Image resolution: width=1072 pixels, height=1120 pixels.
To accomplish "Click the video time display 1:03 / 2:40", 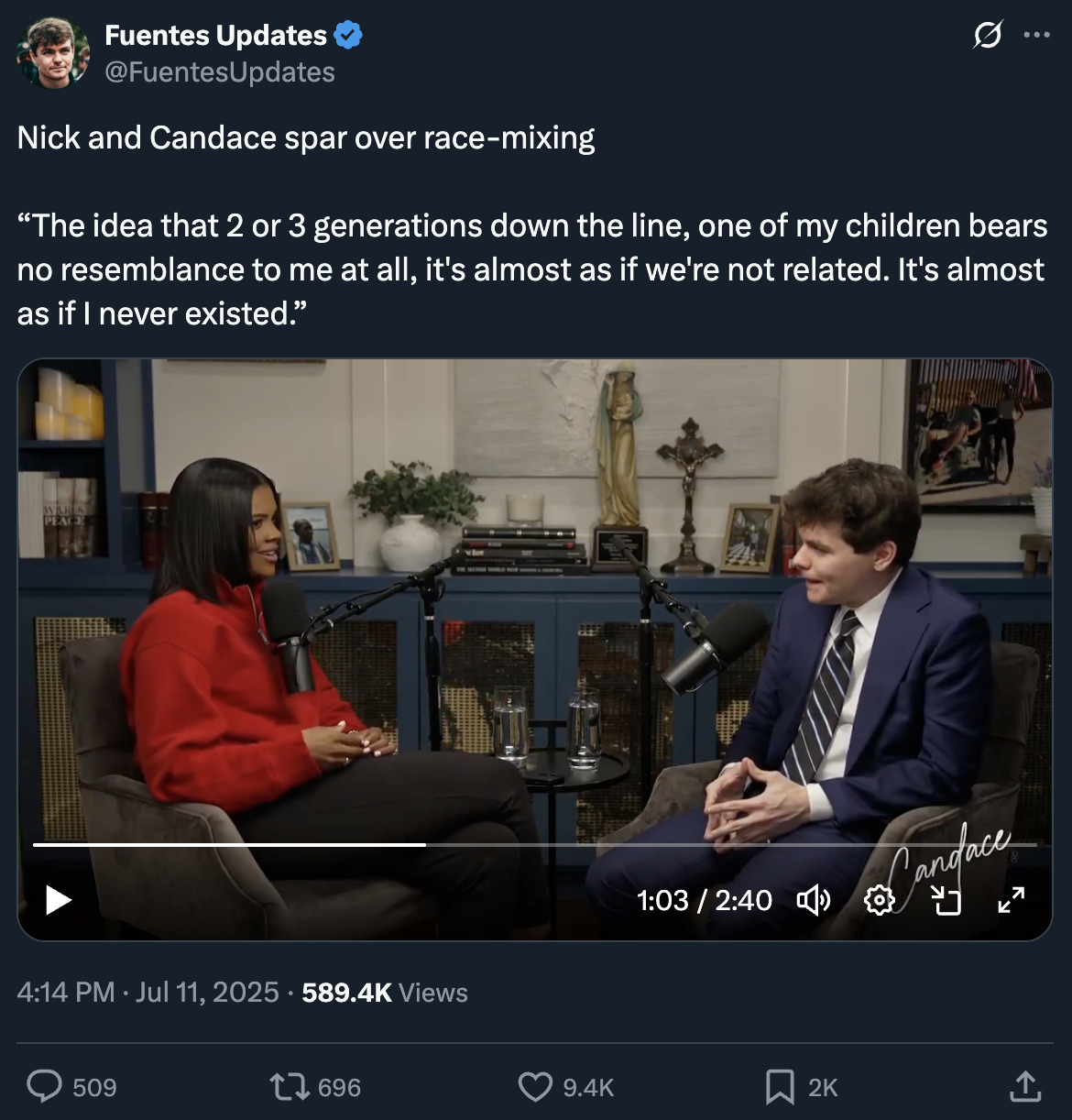I will [704, 900].
